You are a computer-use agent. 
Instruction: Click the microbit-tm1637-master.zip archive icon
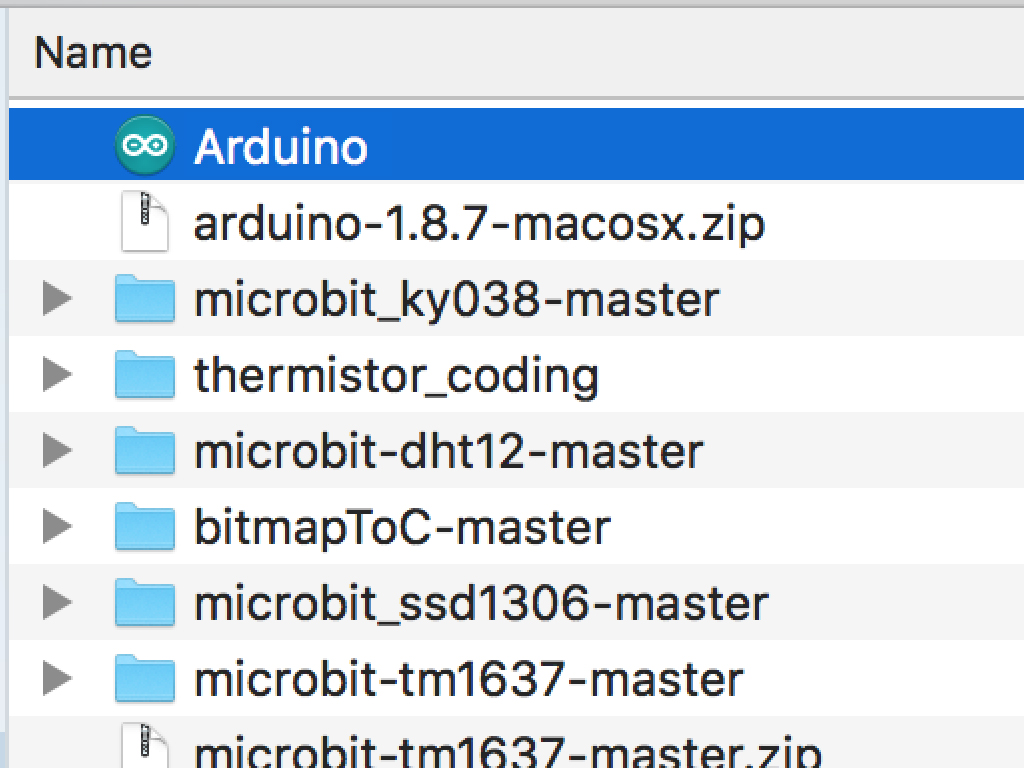click(145, 746)
